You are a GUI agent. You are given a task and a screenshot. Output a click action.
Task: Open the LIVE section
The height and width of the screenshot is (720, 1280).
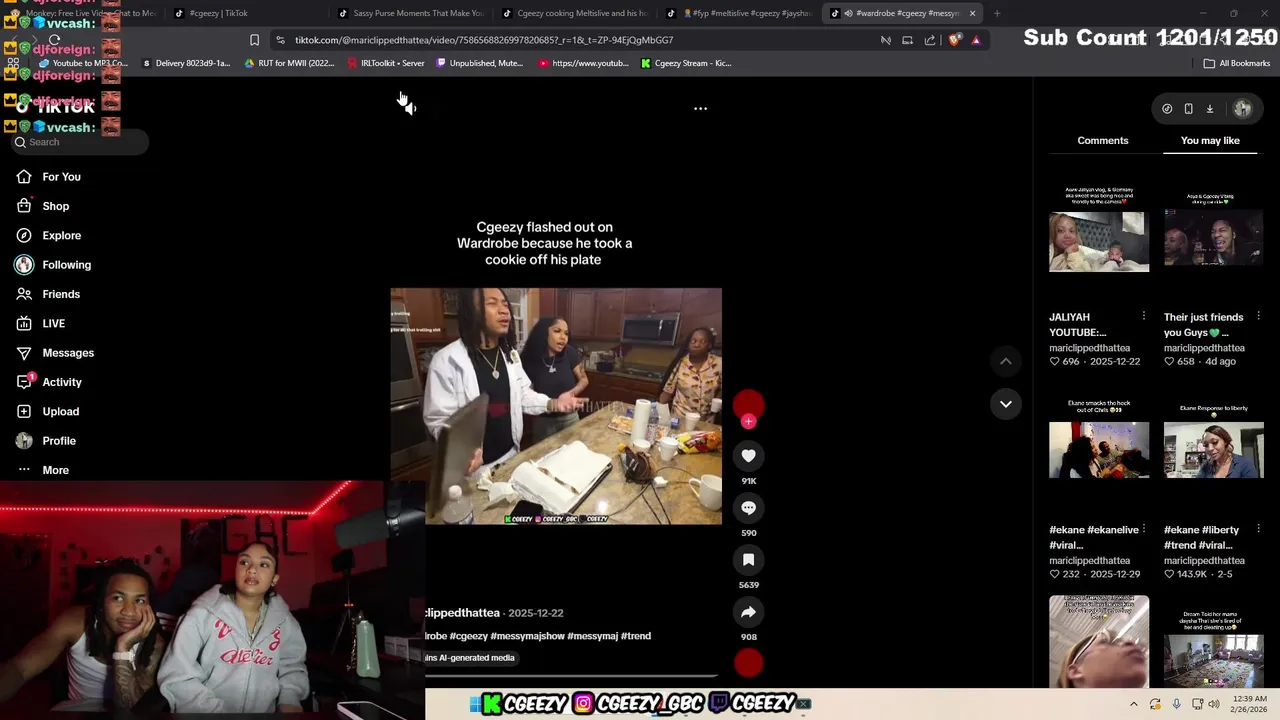[x=53, y=323]
